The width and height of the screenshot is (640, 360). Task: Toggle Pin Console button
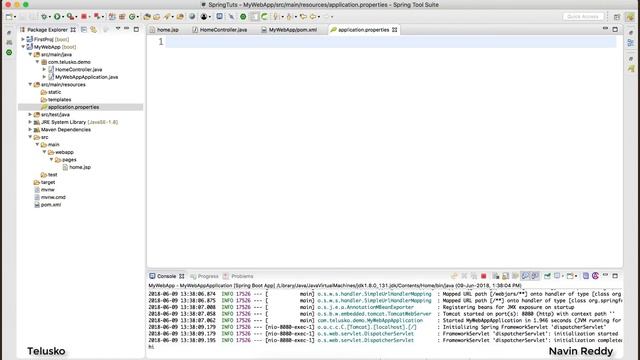tap(547, 276)
